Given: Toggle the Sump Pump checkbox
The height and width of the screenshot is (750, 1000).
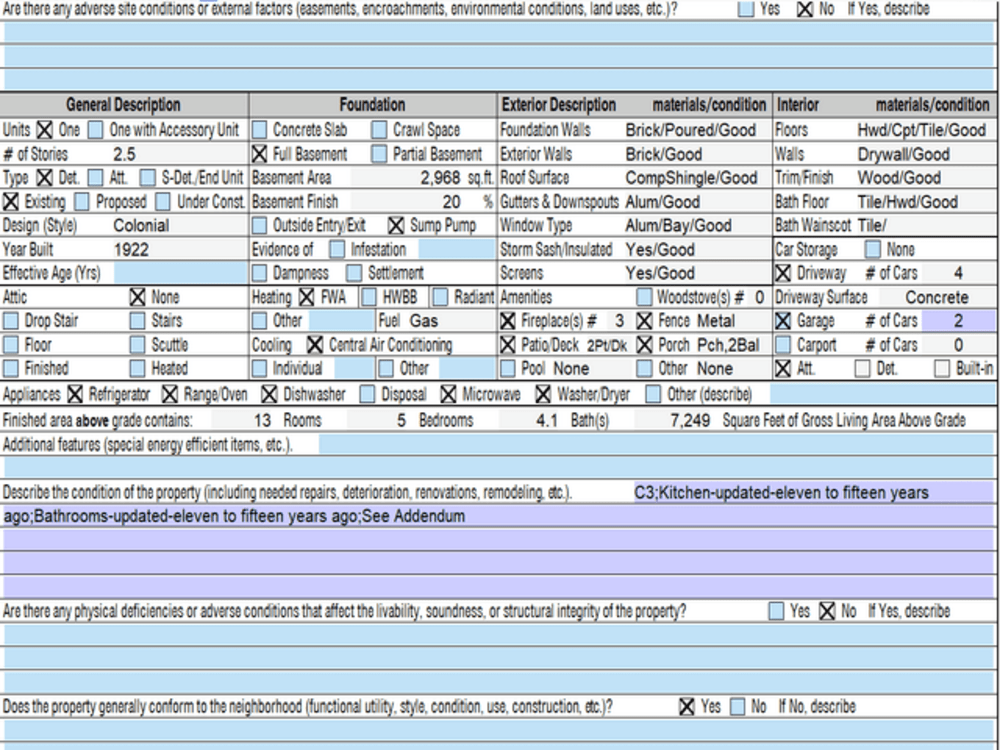Looking at the screenshot, I should [x=396, y=225].
